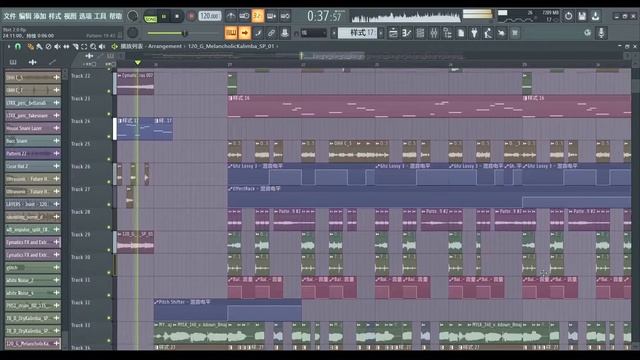The width and height of the screenshot is (640, 360).
Task: Toggle overdub/blend recording icon
Action: click(x=271, y=16)
